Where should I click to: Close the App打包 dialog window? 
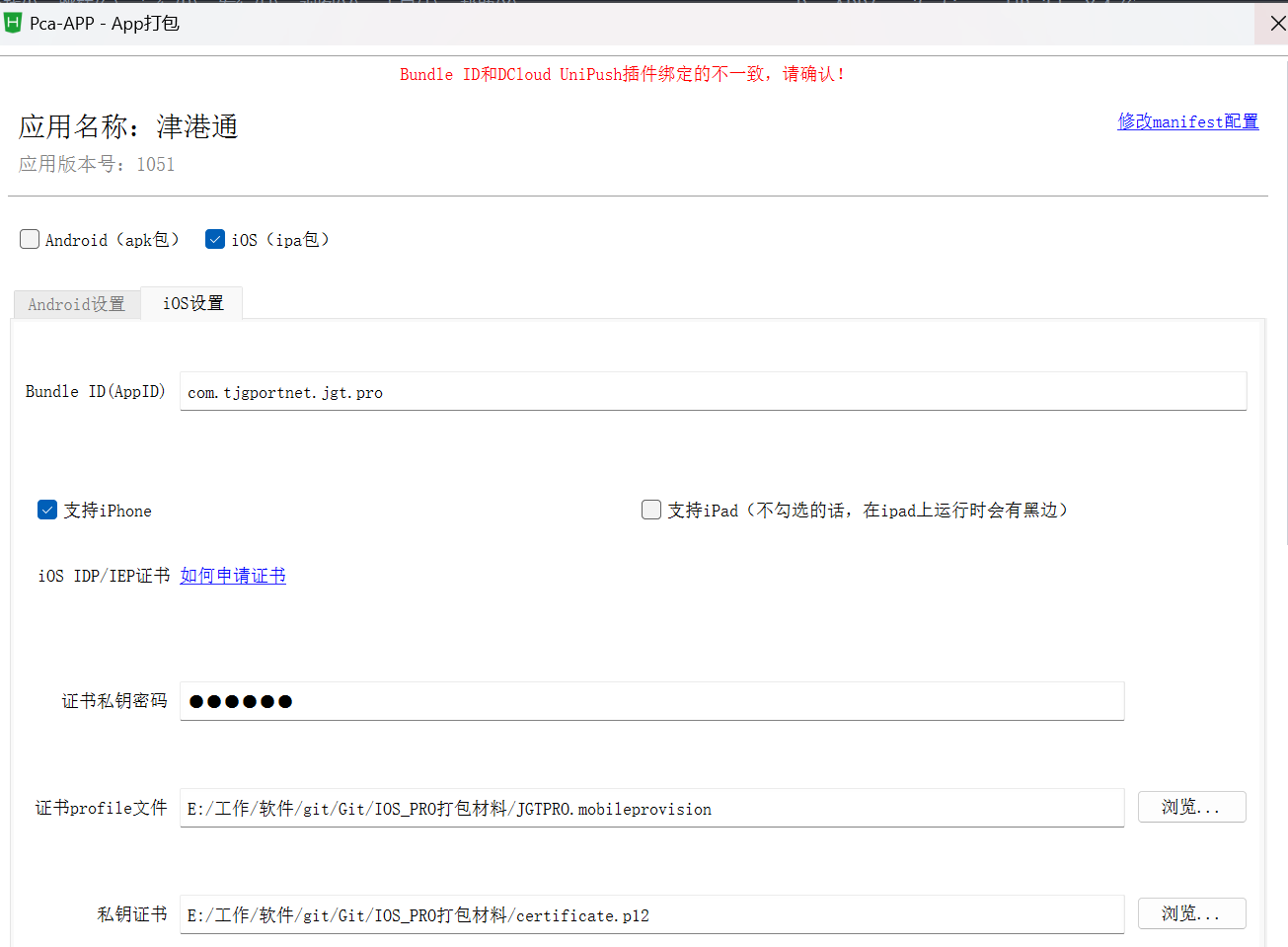(1276, 23)
